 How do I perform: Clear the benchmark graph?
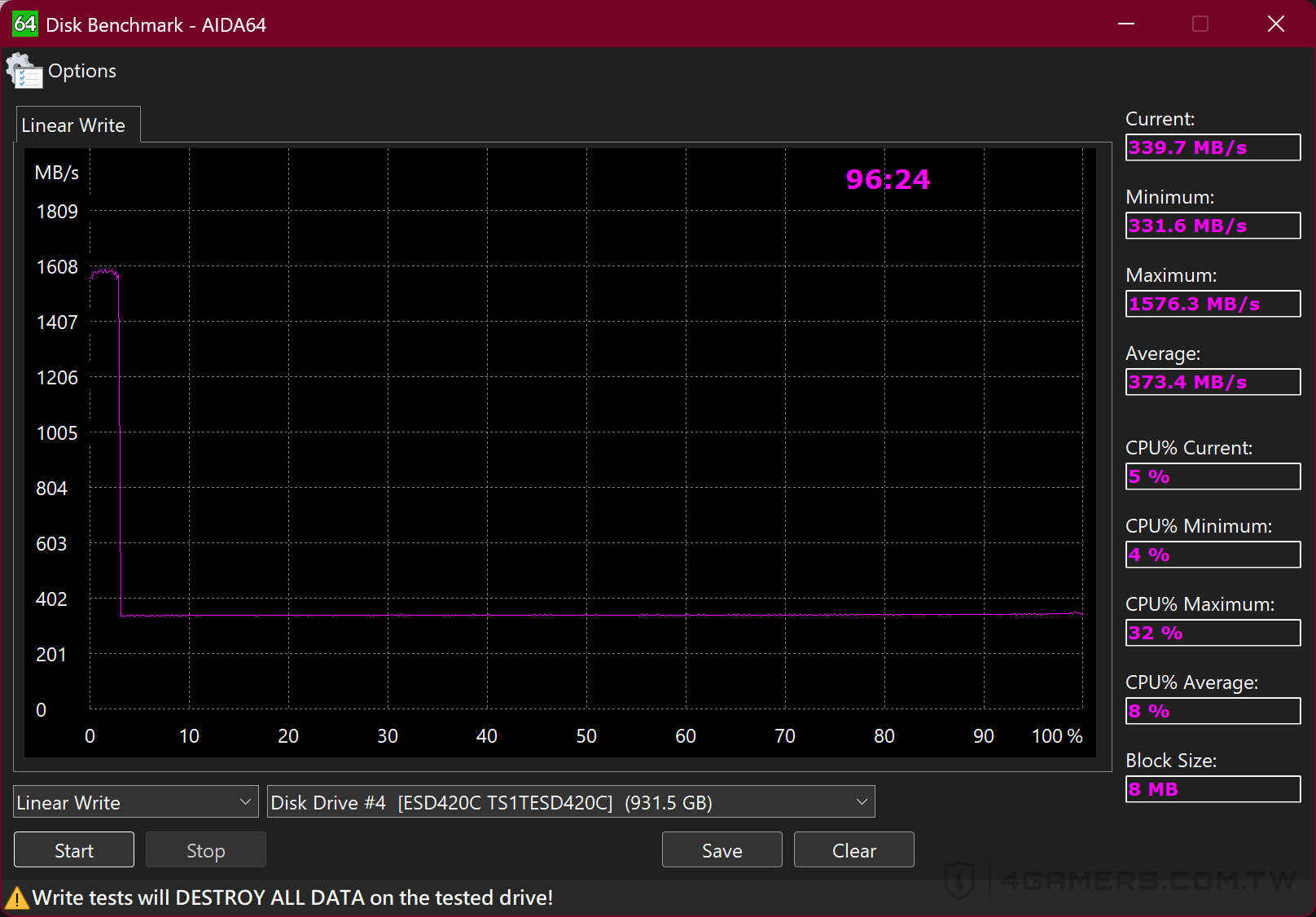[853, 849]
